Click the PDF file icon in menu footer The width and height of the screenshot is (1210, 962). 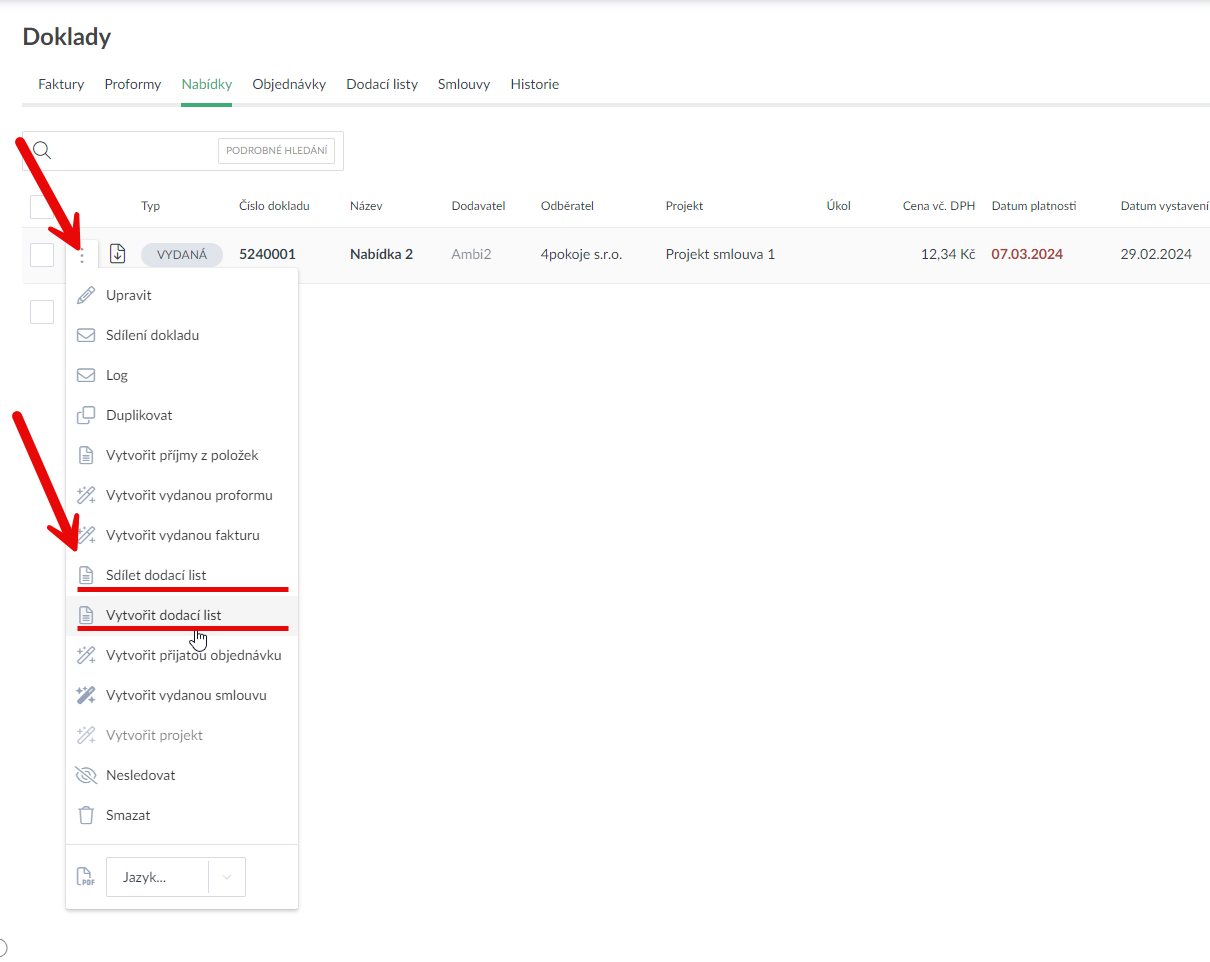[86, 877]
